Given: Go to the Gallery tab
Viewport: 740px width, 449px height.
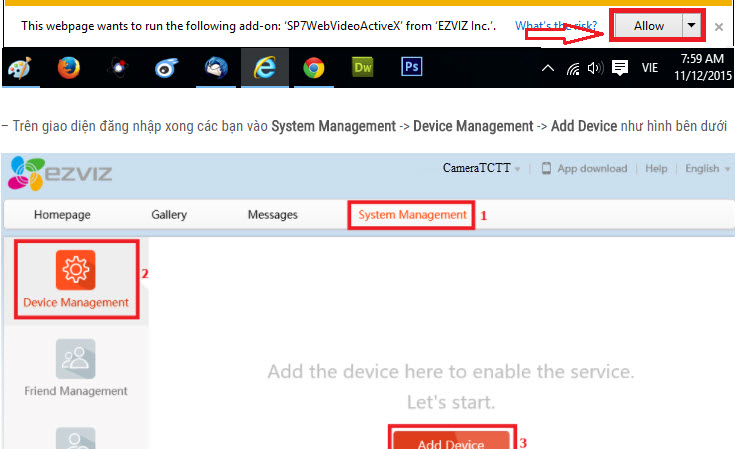Looking at the screenshot, I should pyautogui.click(x=169, y=214).
